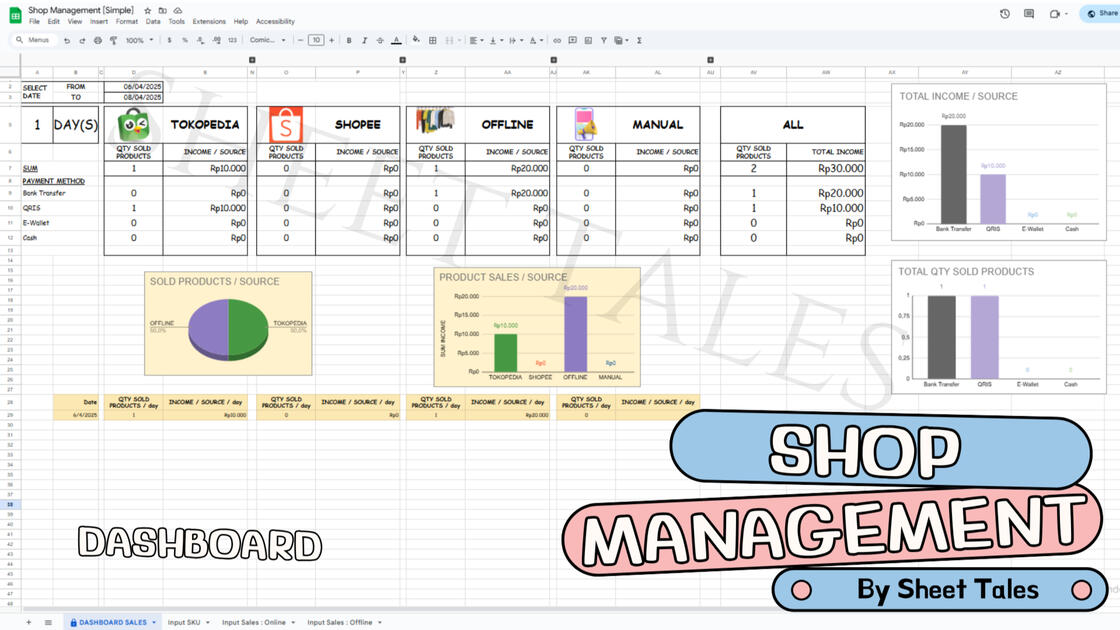Expand column group before Offline section

(x=403, y=60)
